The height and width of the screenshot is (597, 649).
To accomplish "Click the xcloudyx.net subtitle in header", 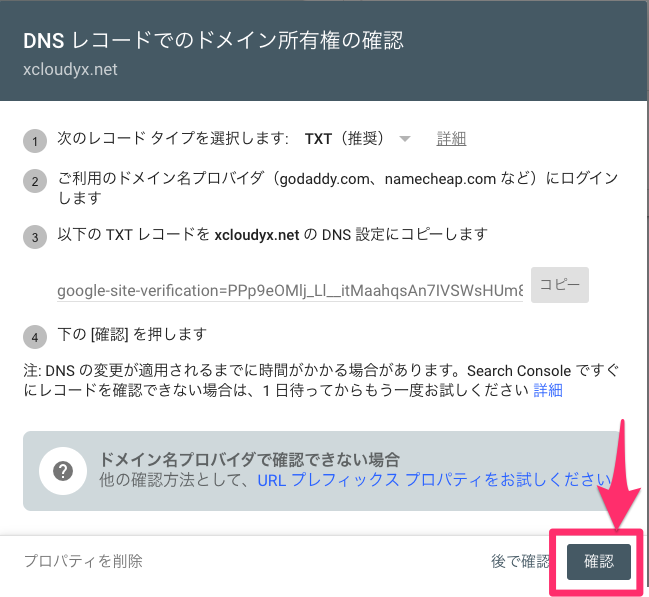I will click(70, 70).
